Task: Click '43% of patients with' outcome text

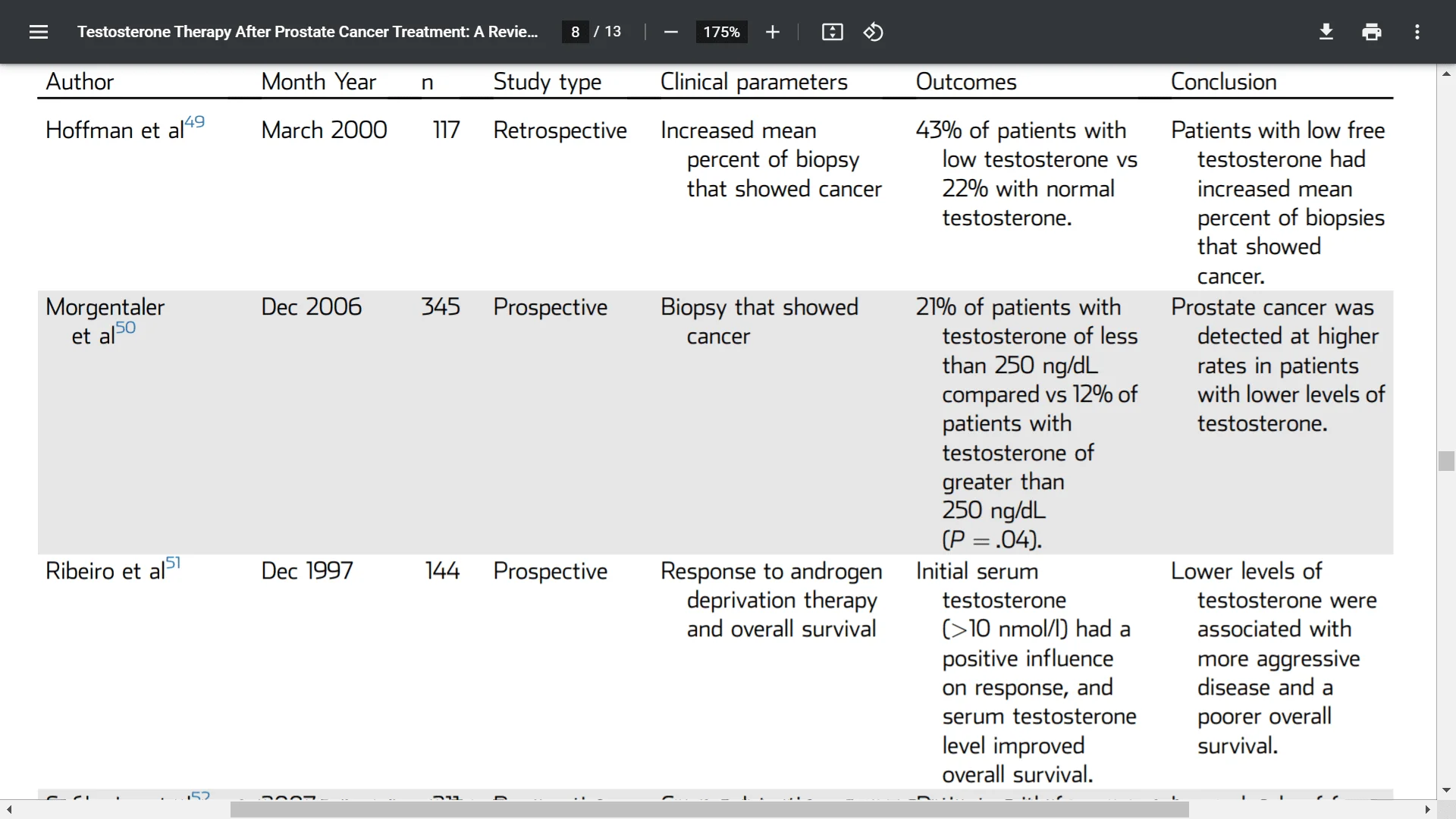Action: coord(1021,130)
